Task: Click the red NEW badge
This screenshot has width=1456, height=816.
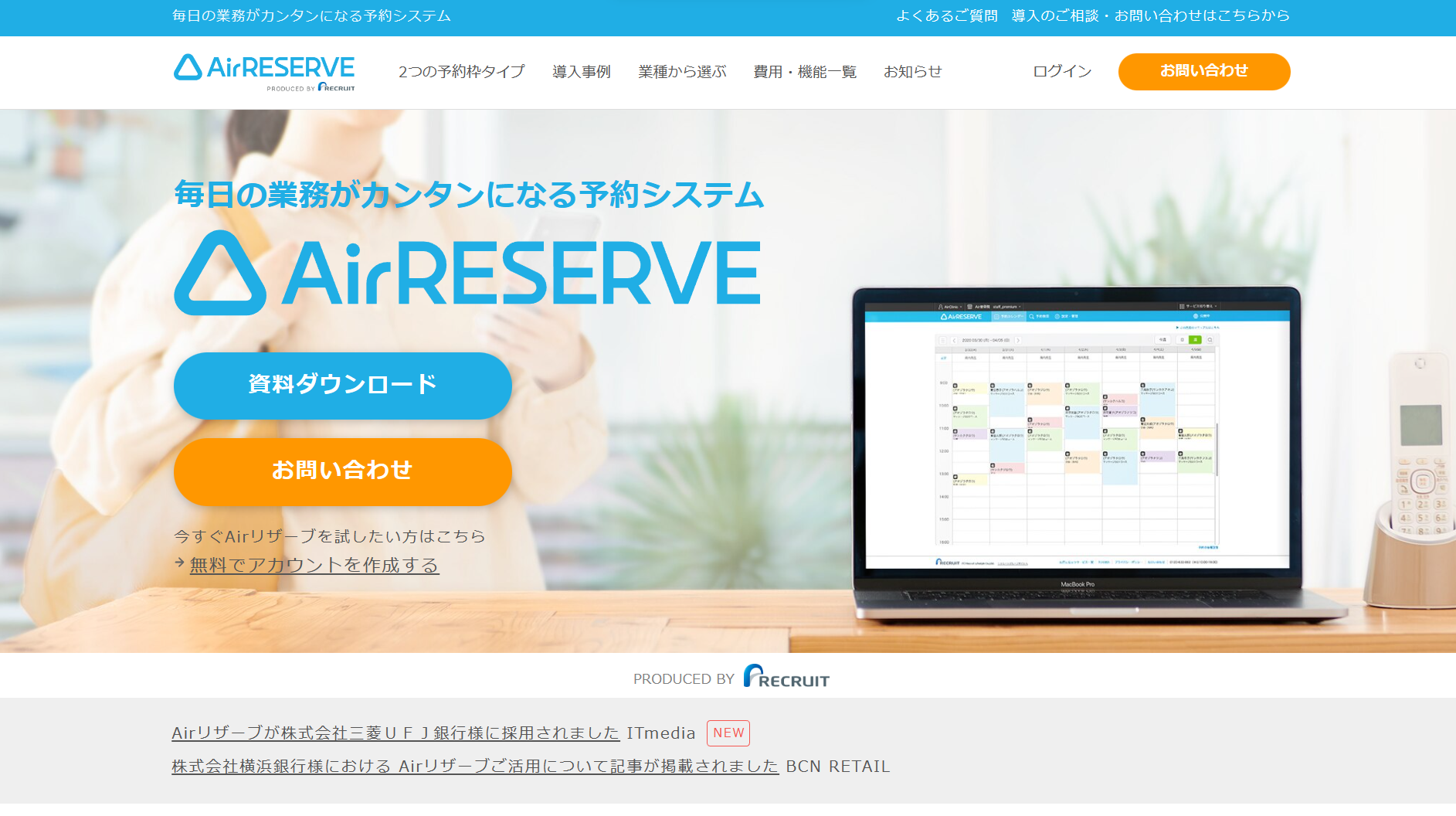Action: pos(728,733)
